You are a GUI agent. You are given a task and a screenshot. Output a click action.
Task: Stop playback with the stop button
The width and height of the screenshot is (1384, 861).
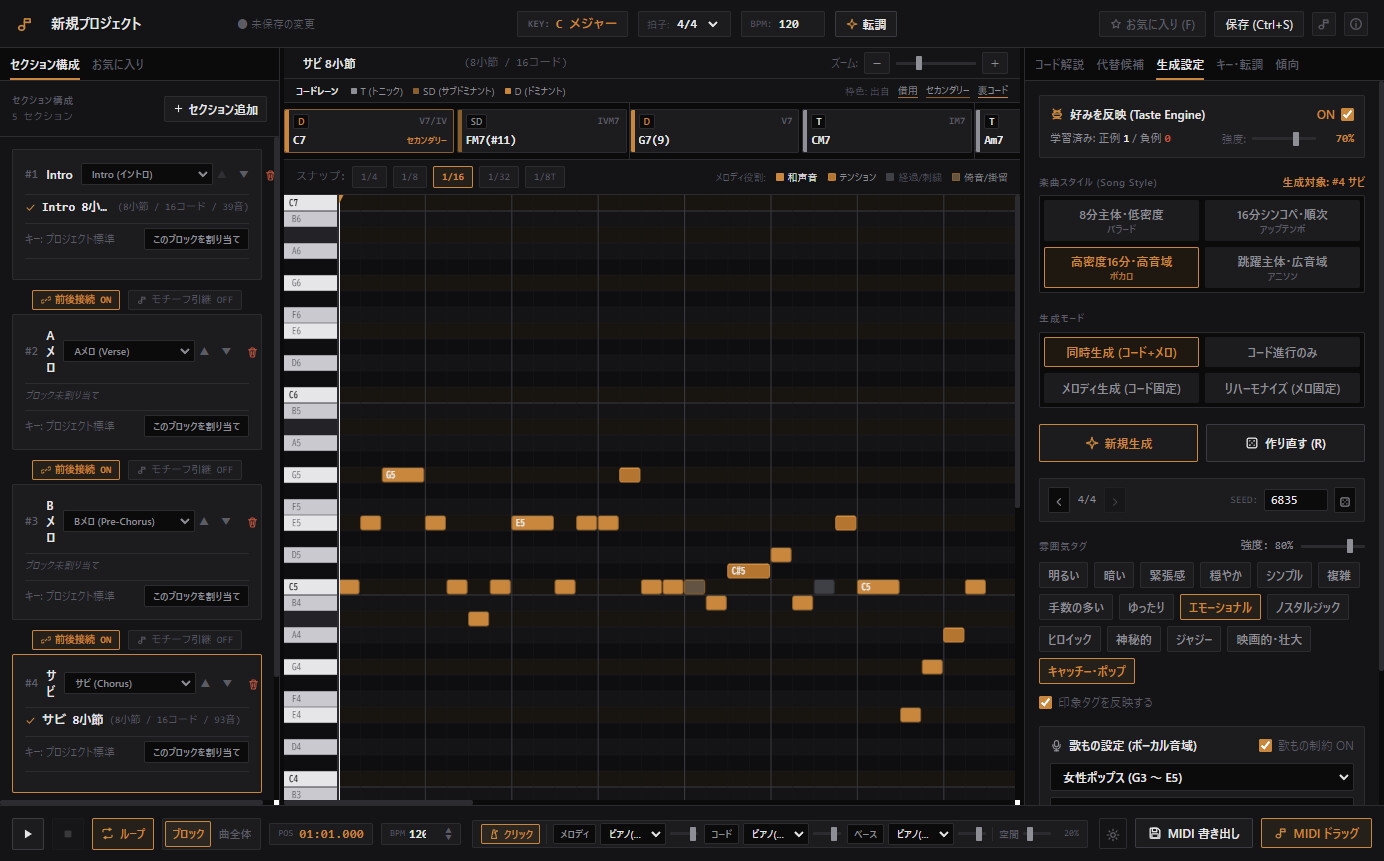click(x=68, y=834)
